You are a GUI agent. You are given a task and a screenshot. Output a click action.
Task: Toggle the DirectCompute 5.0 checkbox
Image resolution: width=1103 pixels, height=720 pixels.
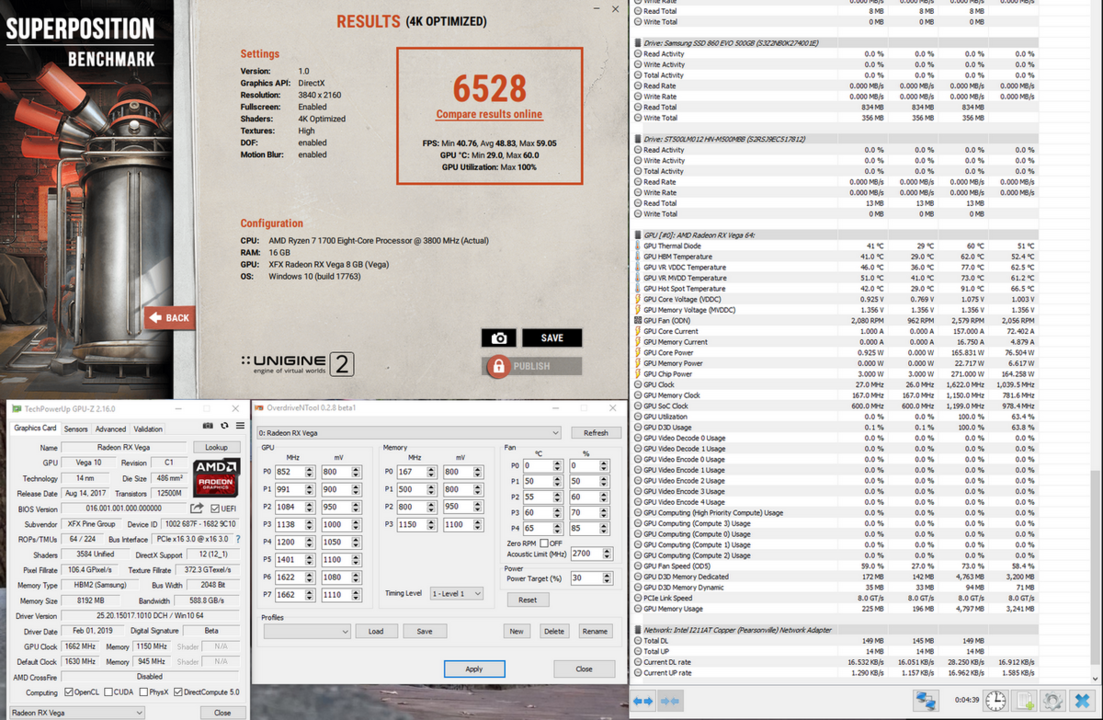[x=178, y=692]
